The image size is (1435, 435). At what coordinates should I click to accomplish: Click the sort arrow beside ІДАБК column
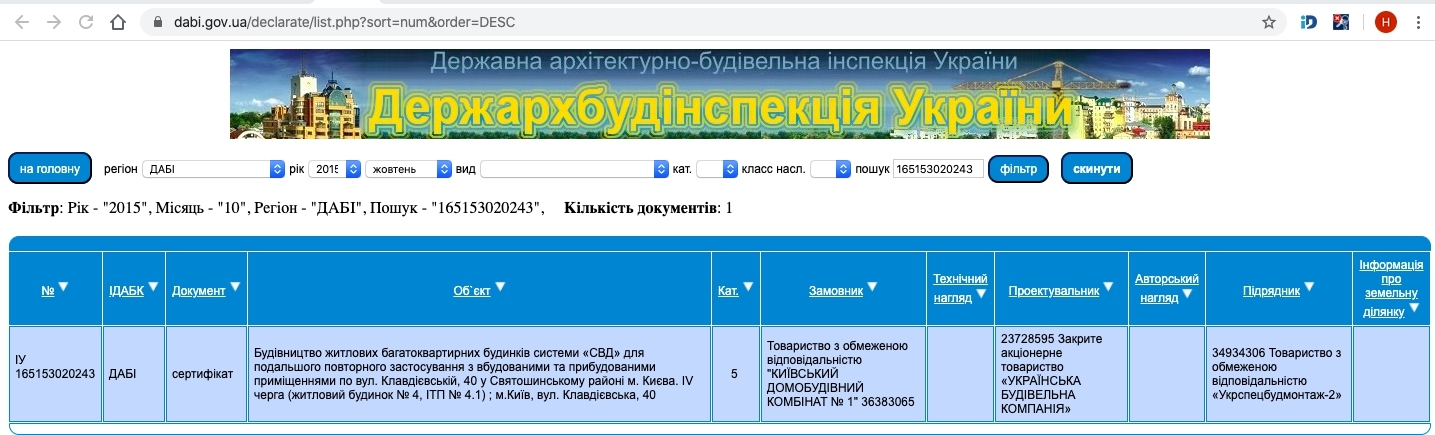pos(154,287)
